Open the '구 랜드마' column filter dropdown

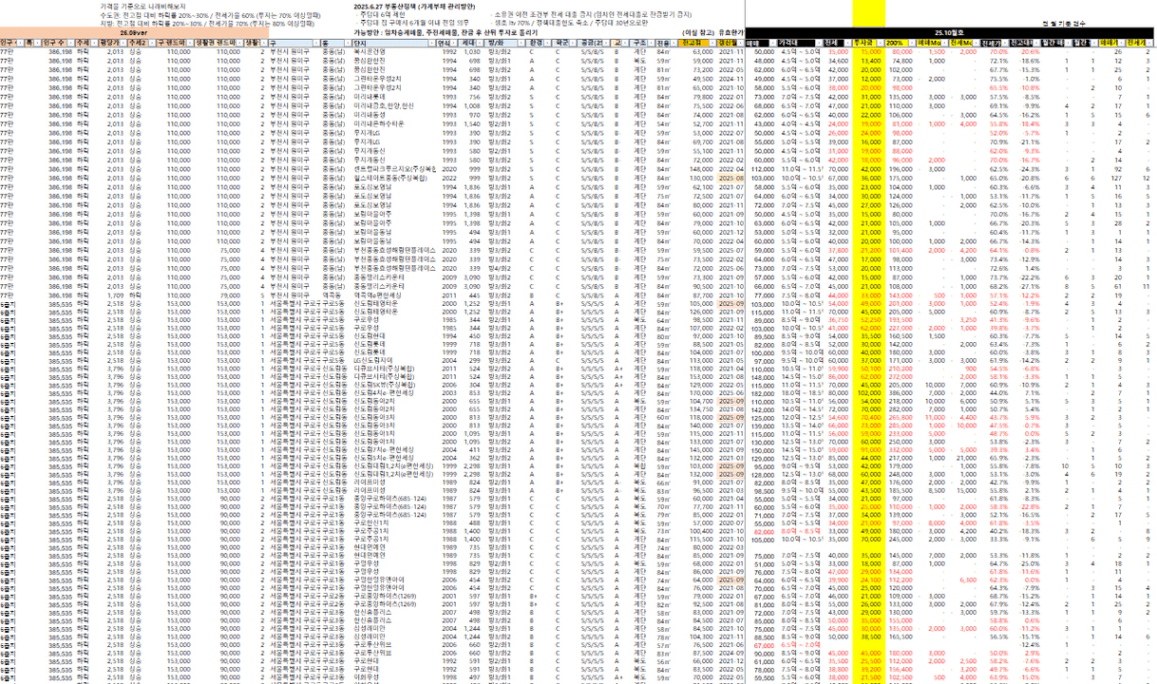coord(190,43)
